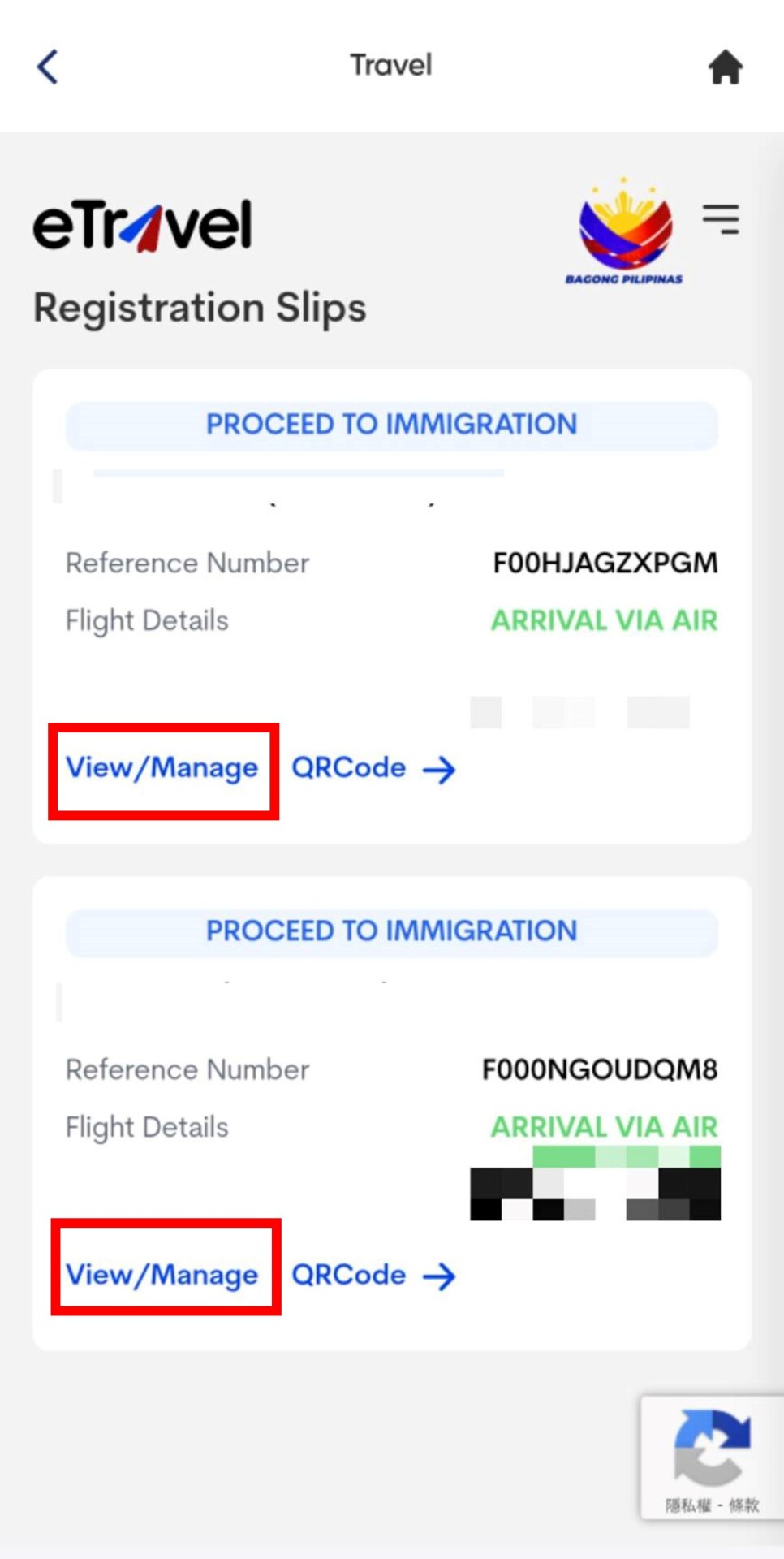Open View/Manage for reference F000NGOUDQM8
Image resolution: width=784 pixels, height=1559 pixels.
point(162,1275)
